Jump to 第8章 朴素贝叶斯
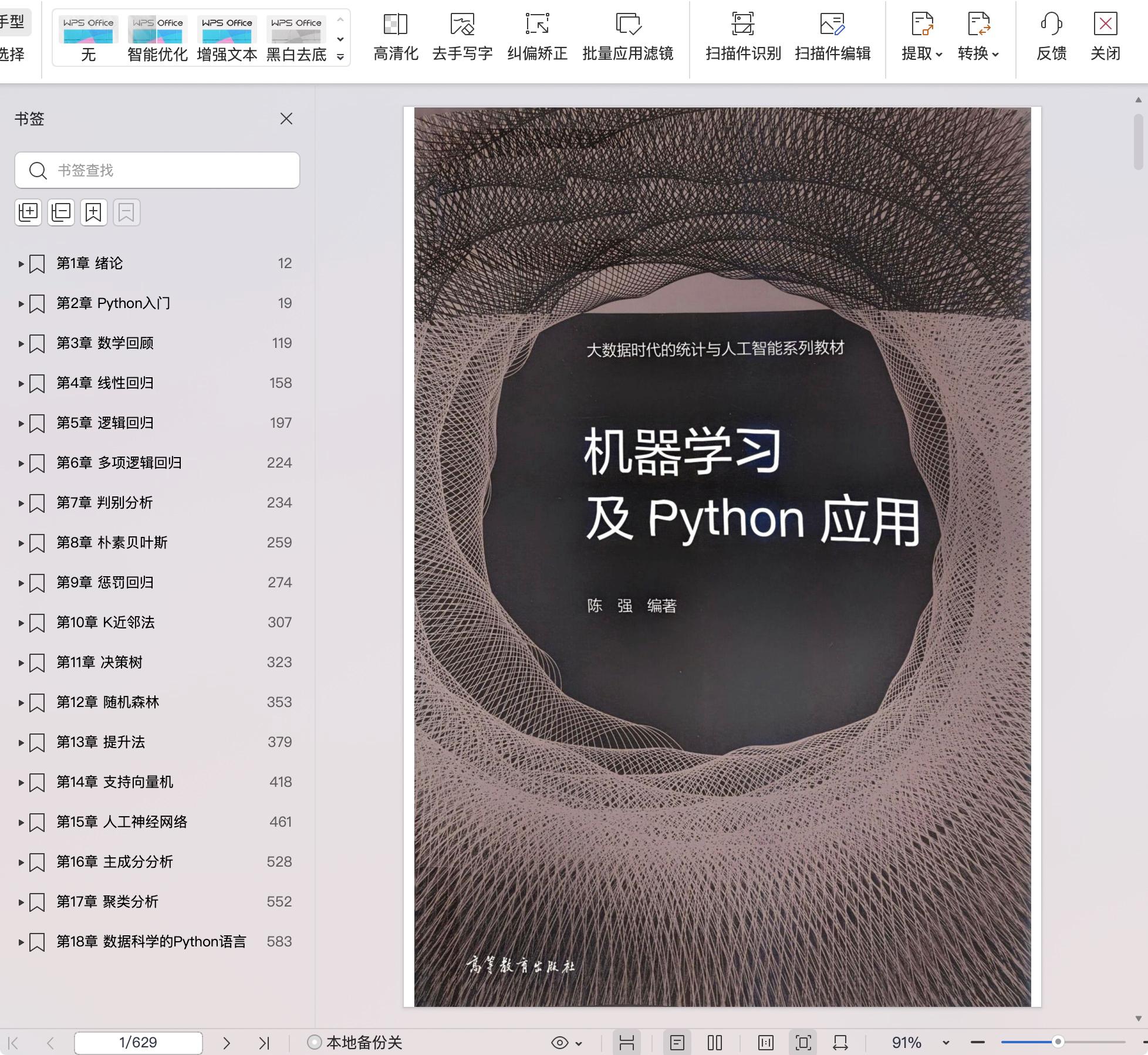The height and width of the screenshot is (1055, 1148). [112, 543]
